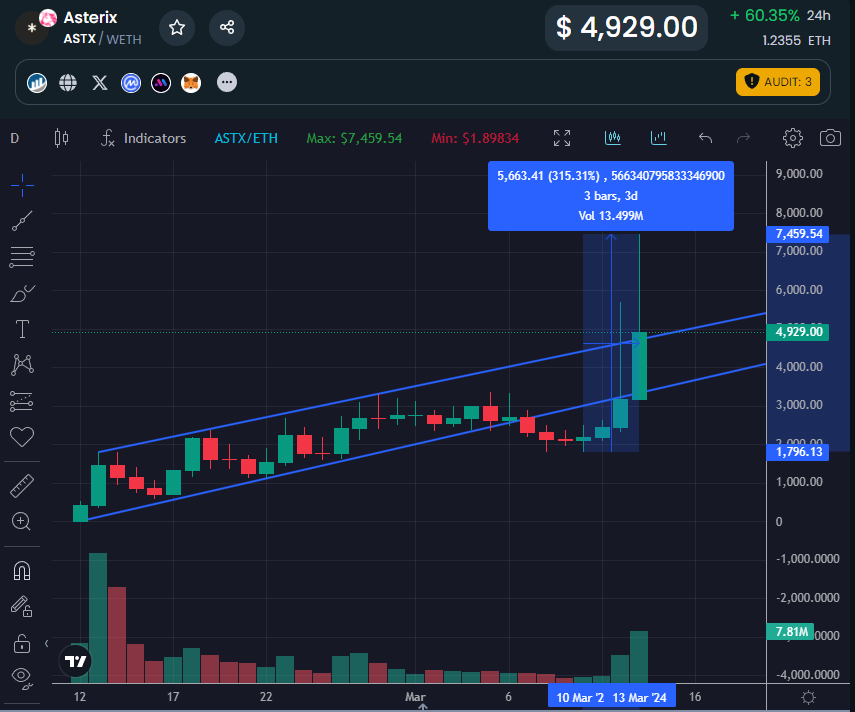Image resolution: width=855 pixels, height=712 pixels.
Task: Add Asterix to favorites with star icon
Action: click(177, 27)
